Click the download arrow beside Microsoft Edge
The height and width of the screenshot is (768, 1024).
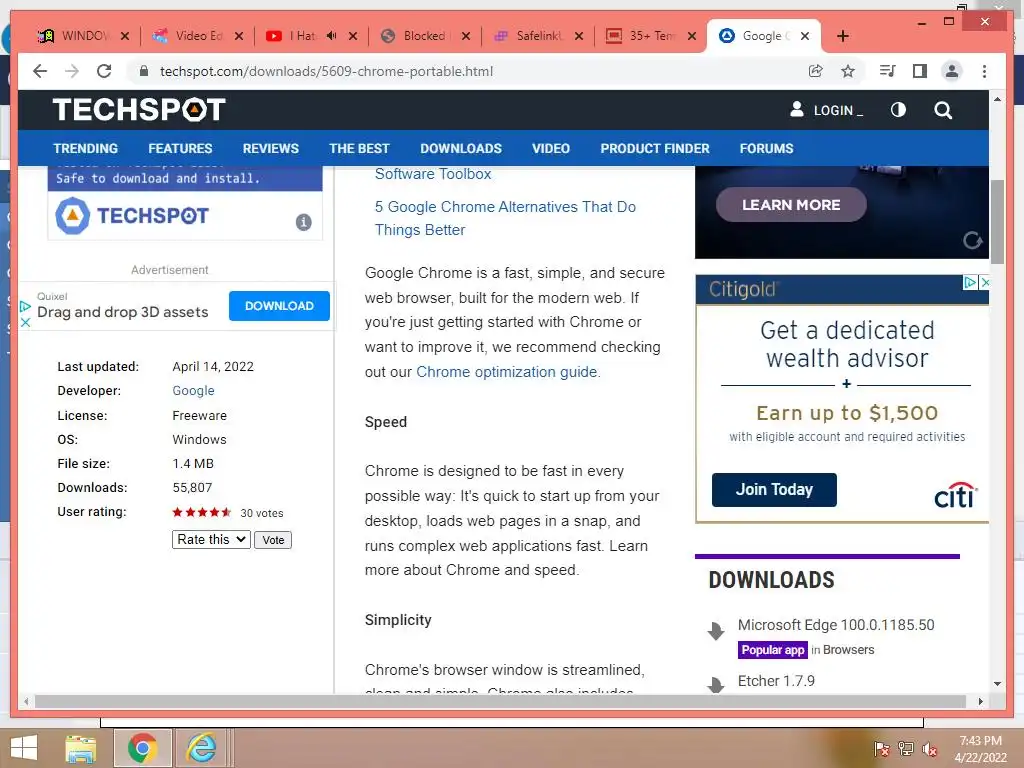coord(716,630)
